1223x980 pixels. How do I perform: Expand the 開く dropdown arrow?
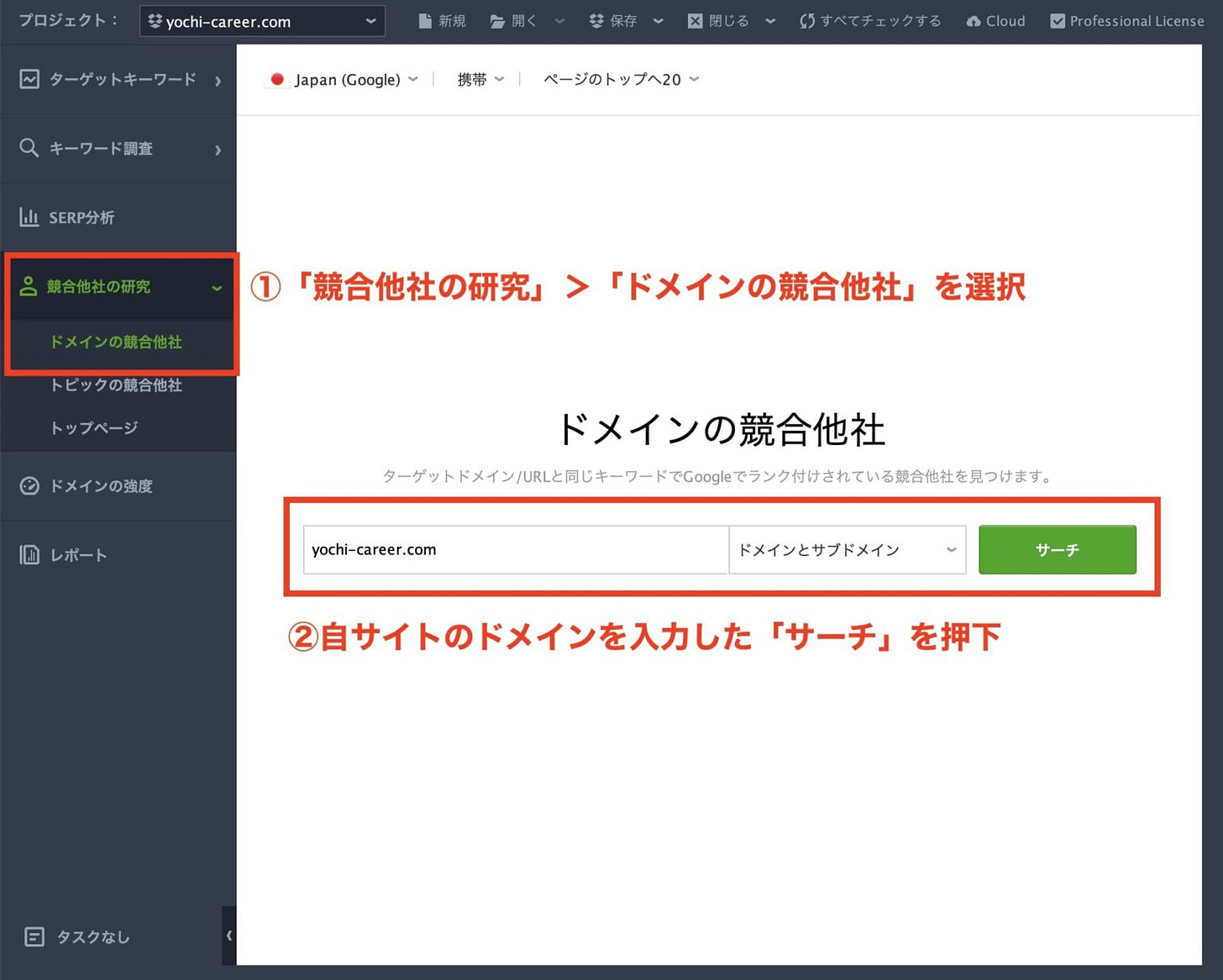(x=559, y=21)
